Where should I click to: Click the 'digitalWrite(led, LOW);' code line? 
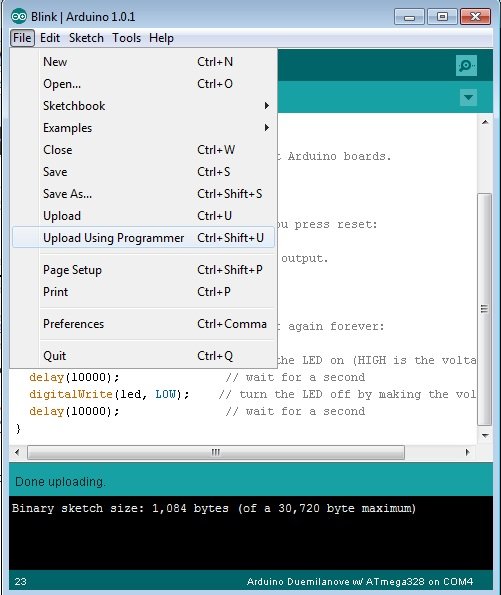[109, 394]
